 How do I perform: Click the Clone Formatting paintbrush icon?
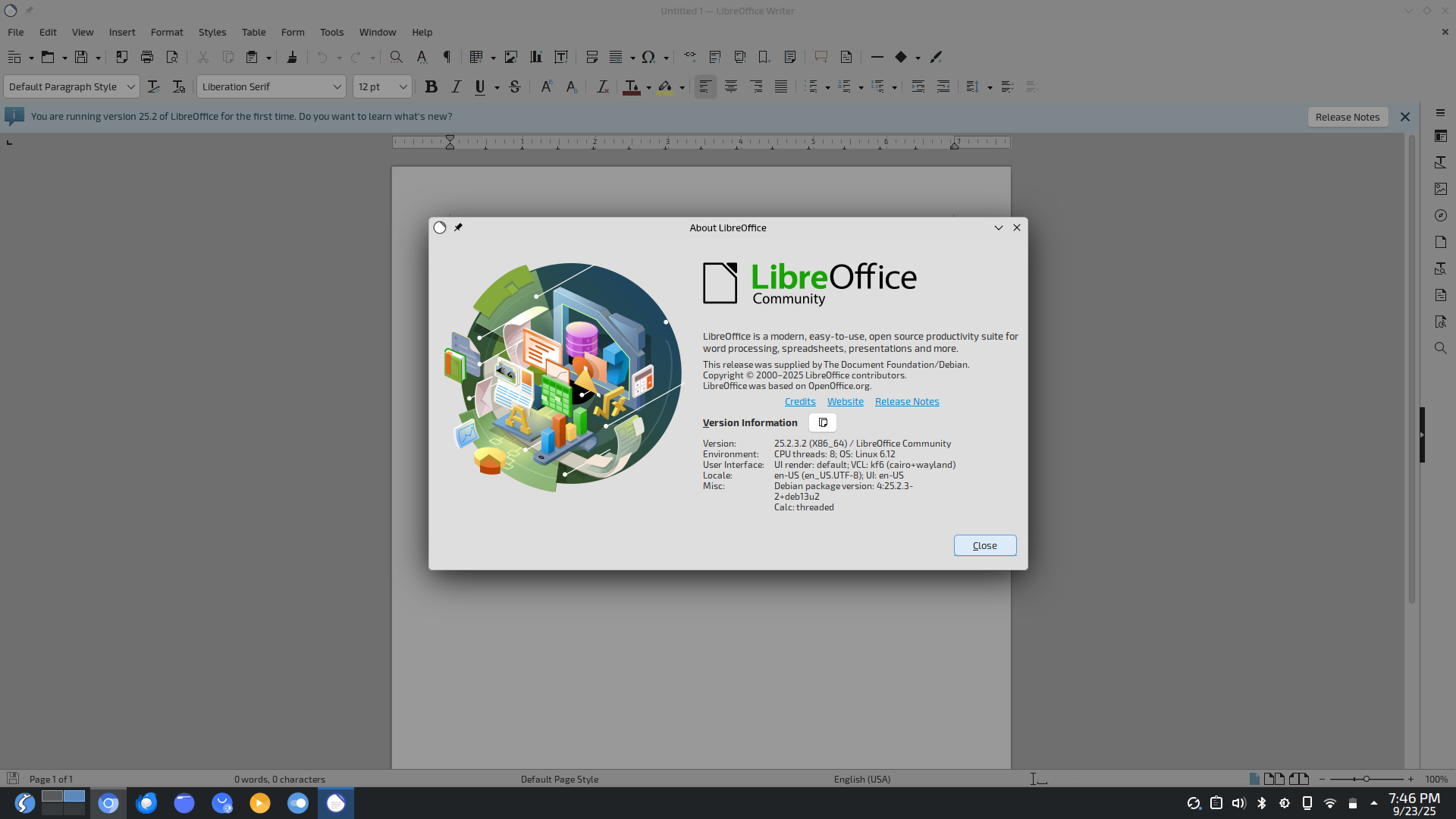292,57
